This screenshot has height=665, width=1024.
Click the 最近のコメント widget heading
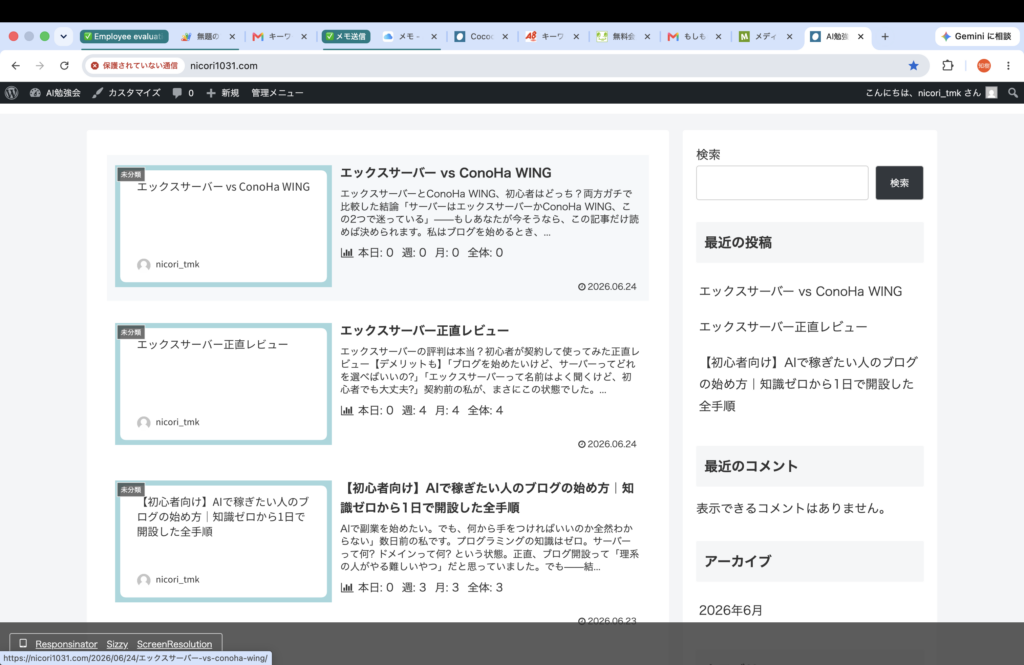[810, 466]
